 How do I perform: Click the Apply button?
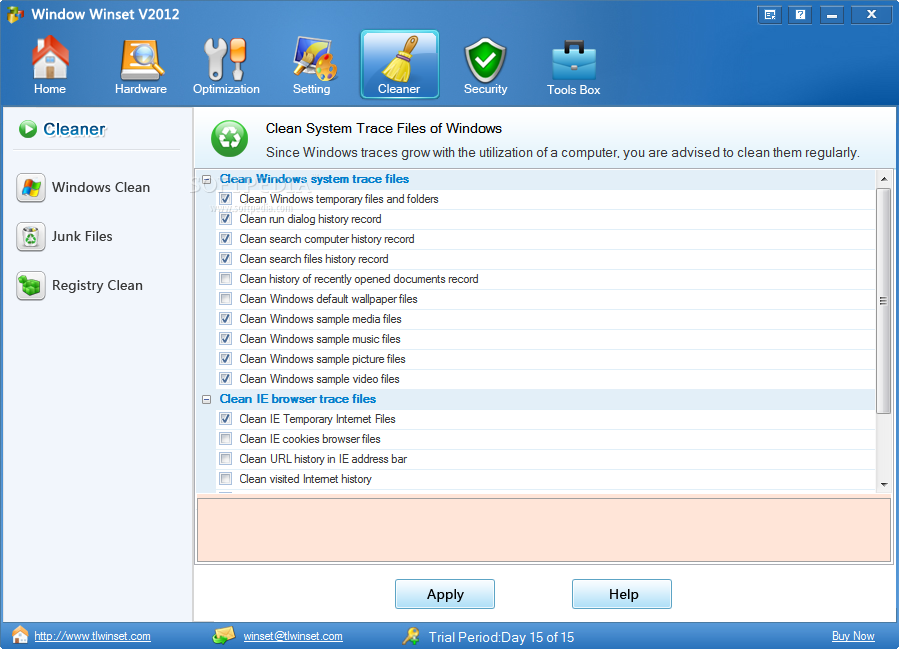coord(445,594)
